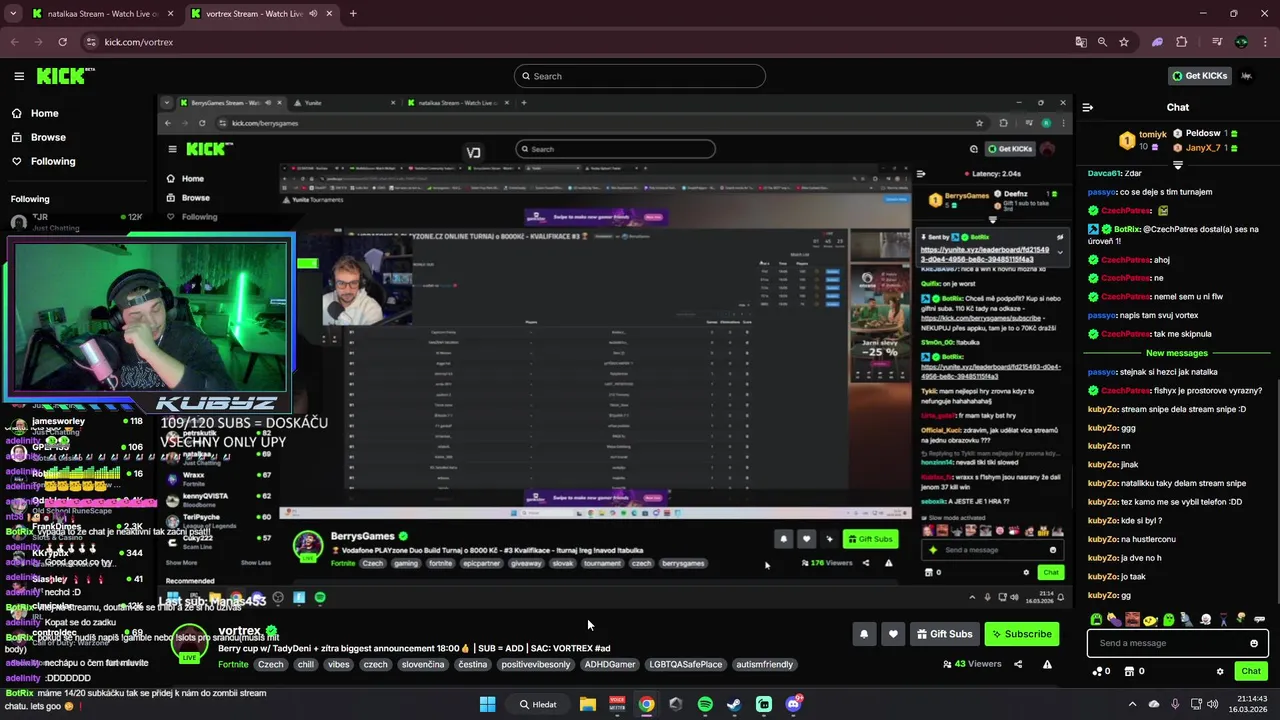Subscribe to vortrex channel

(x=1021, y=634)
